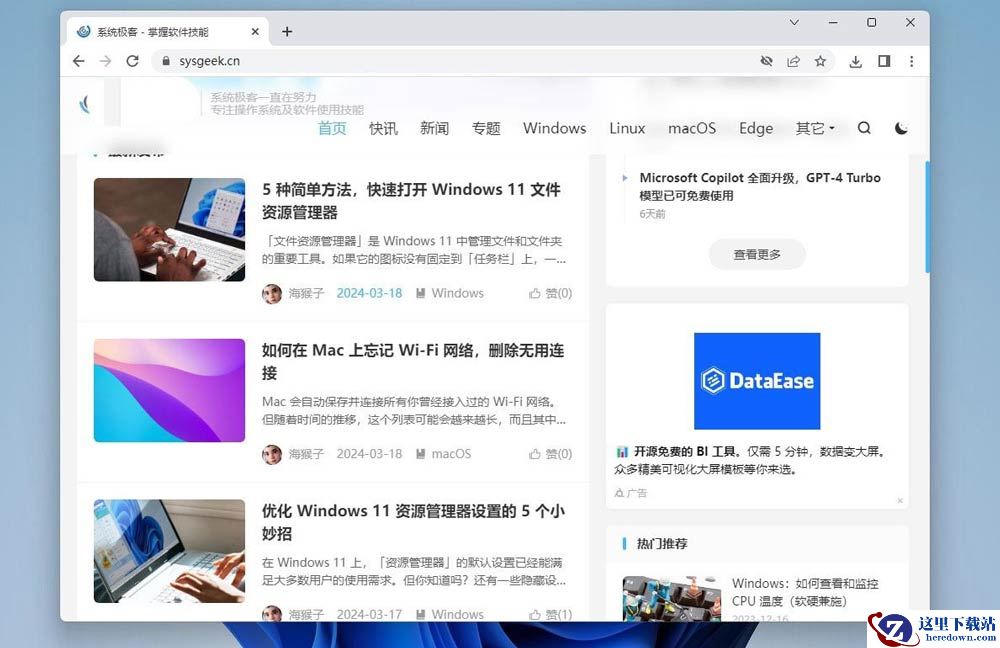Click the laptop thumbnail of File Explorer article
The width and height of the screenshot is (1000, 648).
click(169, 230)
